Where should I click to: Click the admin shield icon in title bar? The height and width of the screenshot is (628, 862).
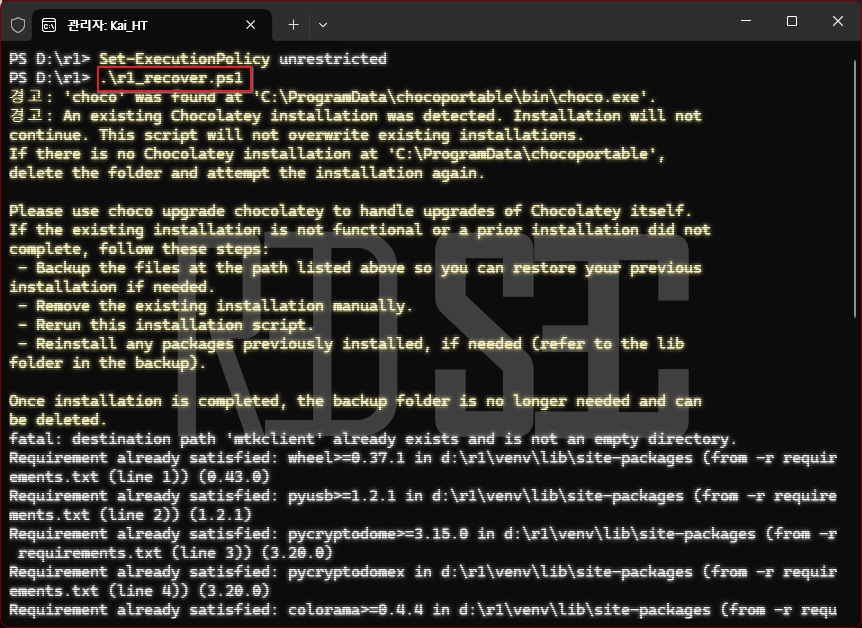18,25
